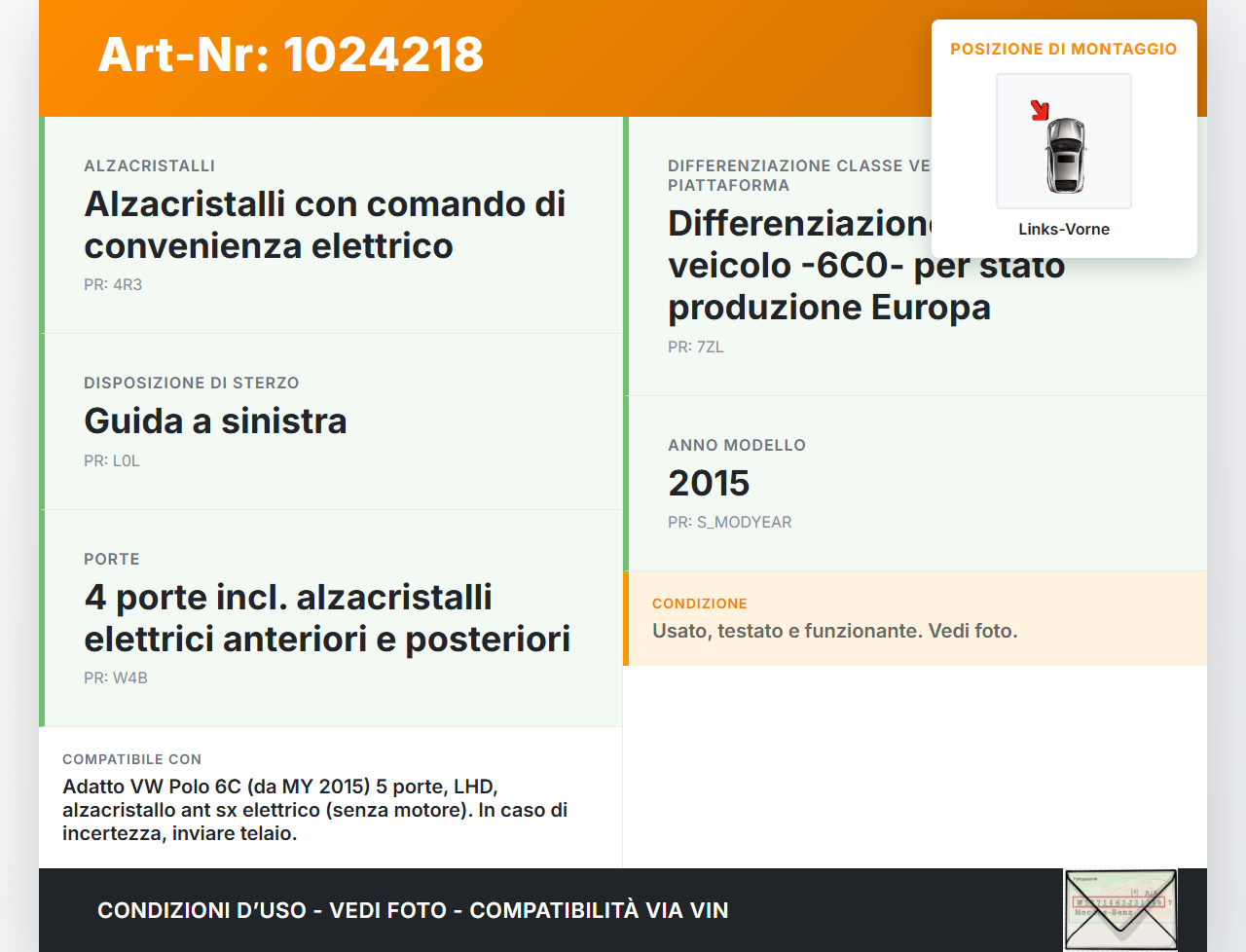
Task: Select the Anno Modello 2015 value
Action: pyautogui.click(x=709, y=483)
